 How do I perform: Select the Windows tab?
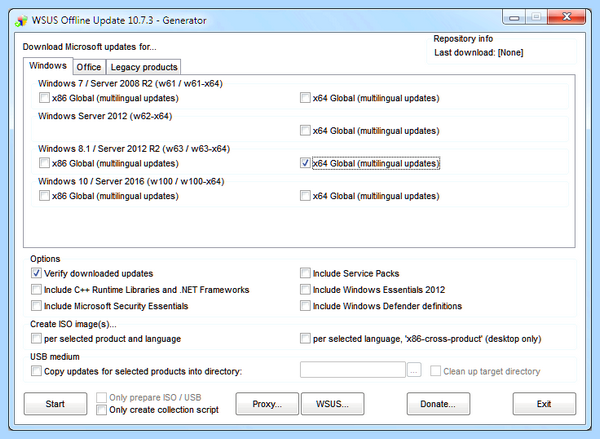(48, 65)
